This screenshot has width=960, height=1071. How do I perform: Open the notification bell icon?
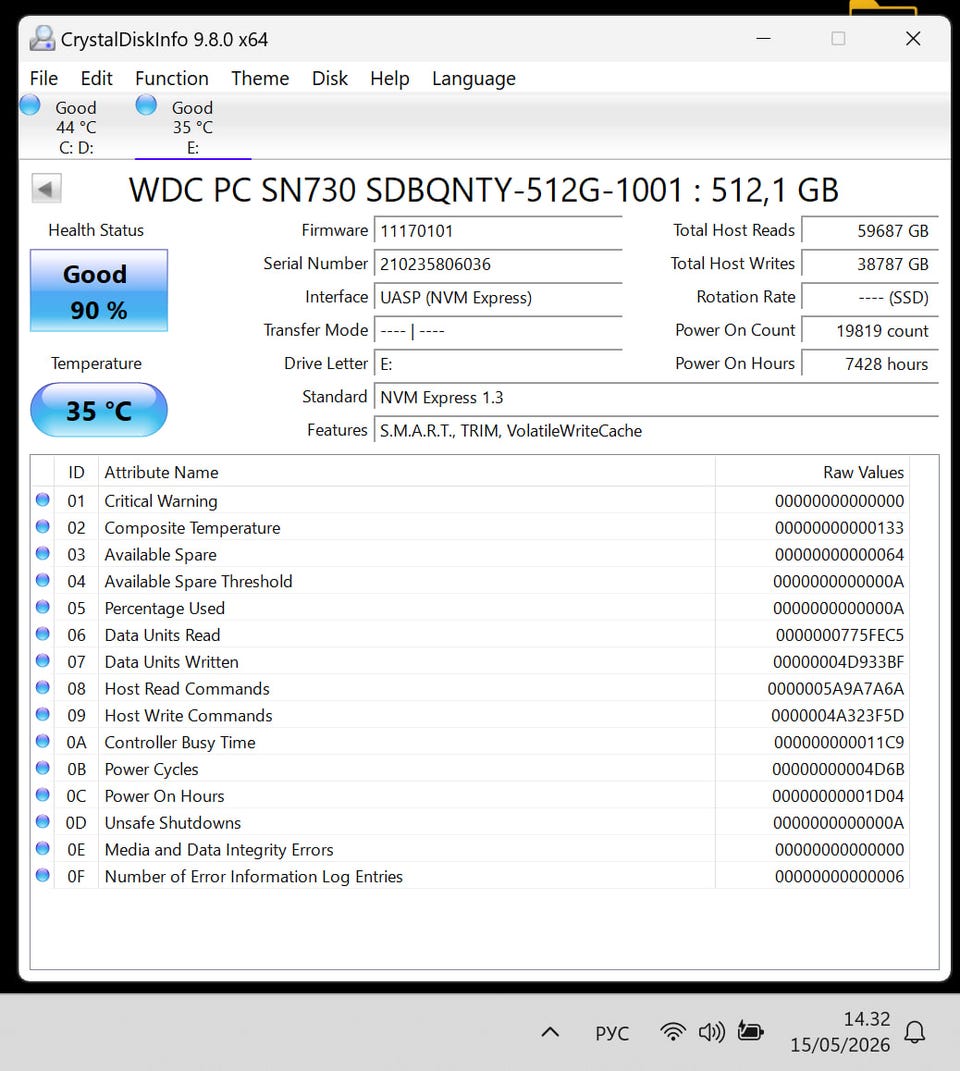(915, 1032)
